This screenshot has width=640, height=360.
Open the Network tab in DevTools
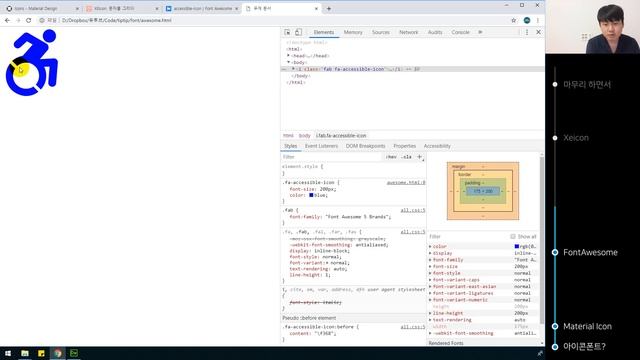409,32
